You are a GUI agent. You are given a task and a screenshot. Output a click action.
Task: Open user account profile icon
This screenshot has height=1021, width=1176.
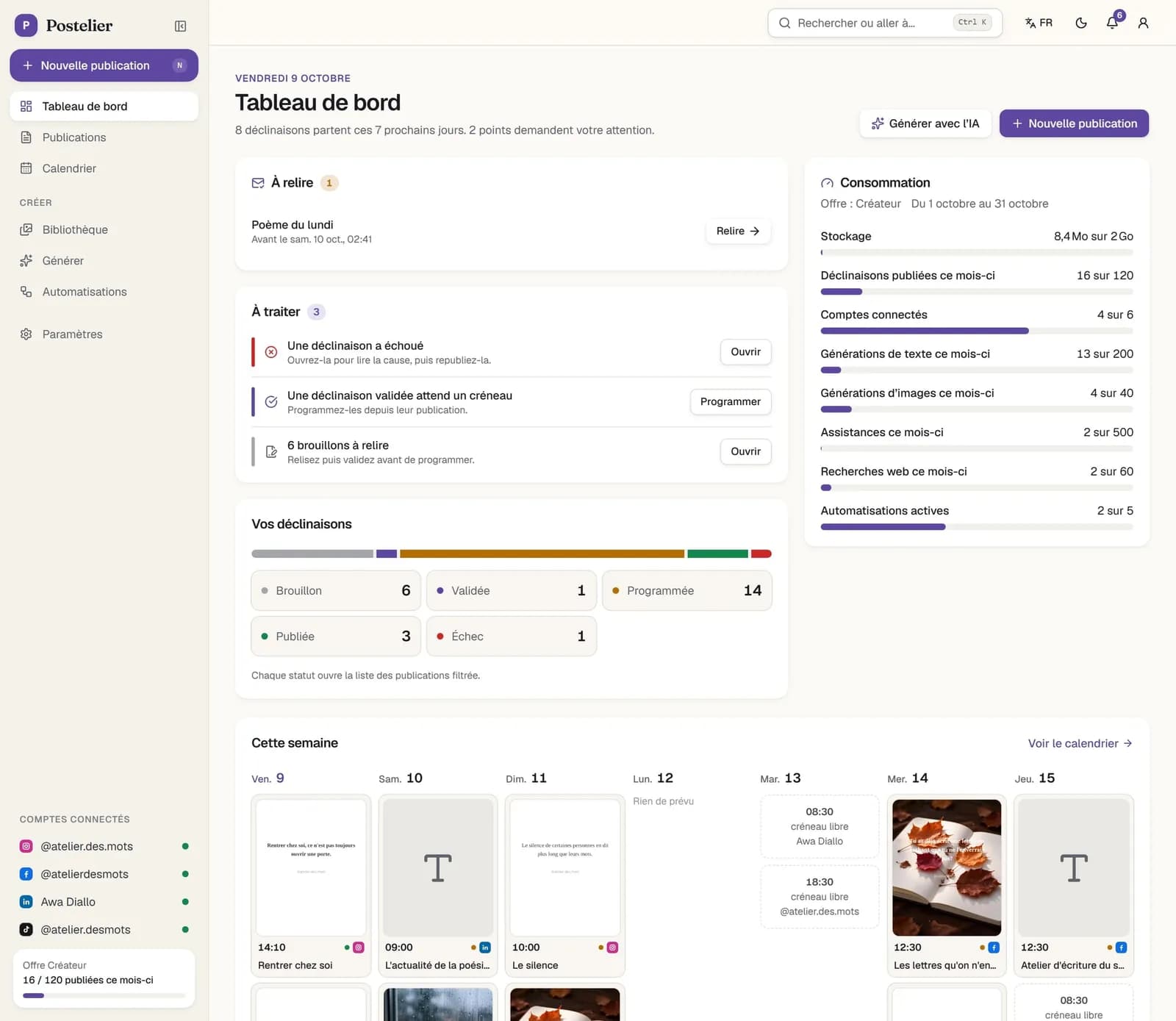pos(1143,23)
